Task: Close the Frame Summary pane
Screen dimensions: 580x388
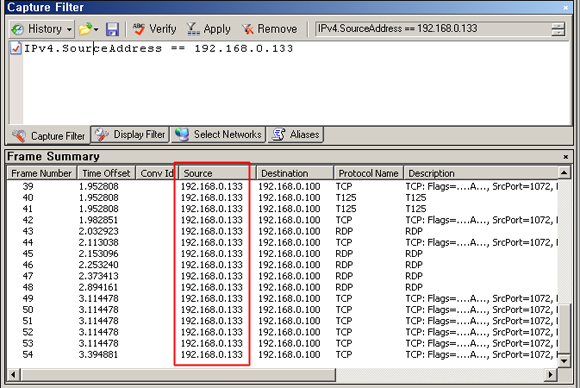Action: 566,157
